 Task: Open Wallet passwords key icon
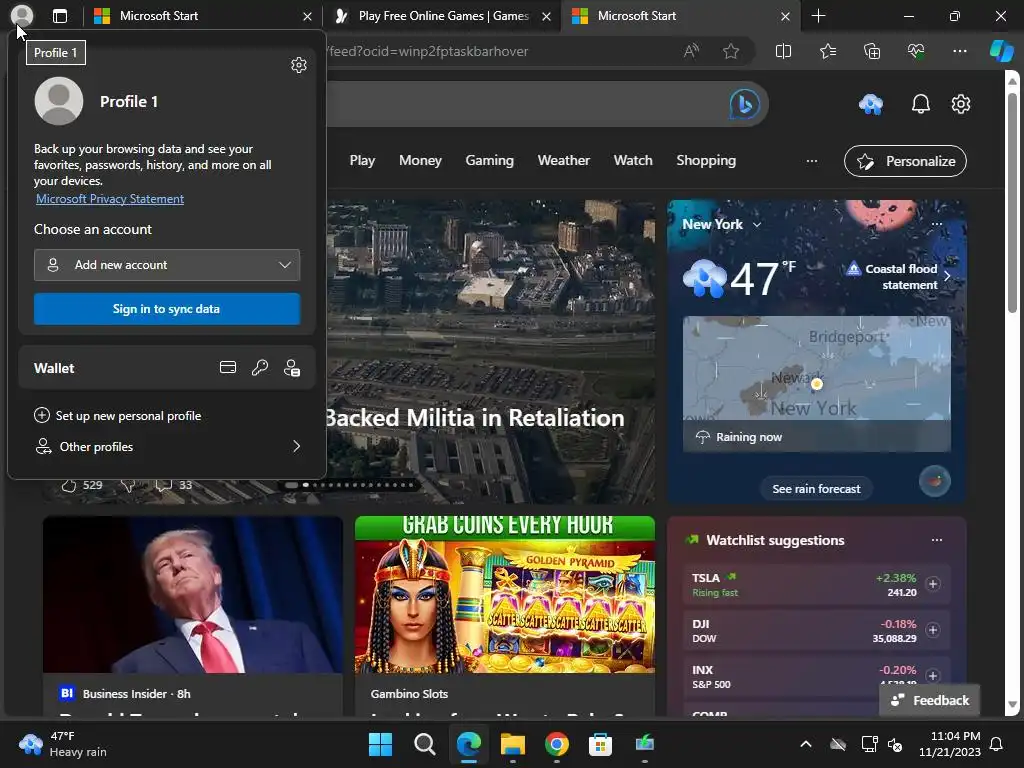(x=260, y=368)
